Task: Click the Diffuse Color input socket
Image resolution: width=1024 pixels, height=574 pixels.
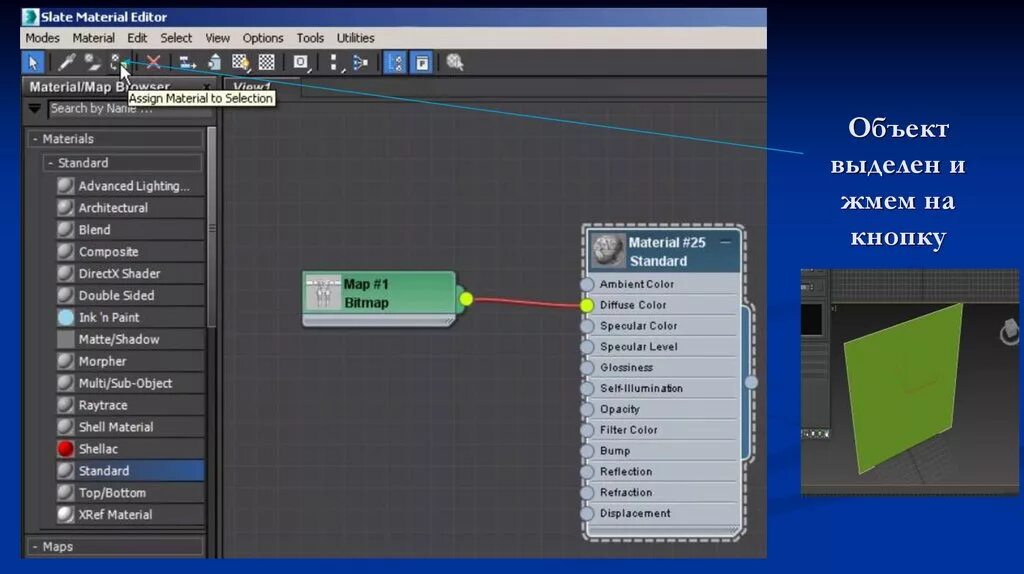Action: click(587, 305)
